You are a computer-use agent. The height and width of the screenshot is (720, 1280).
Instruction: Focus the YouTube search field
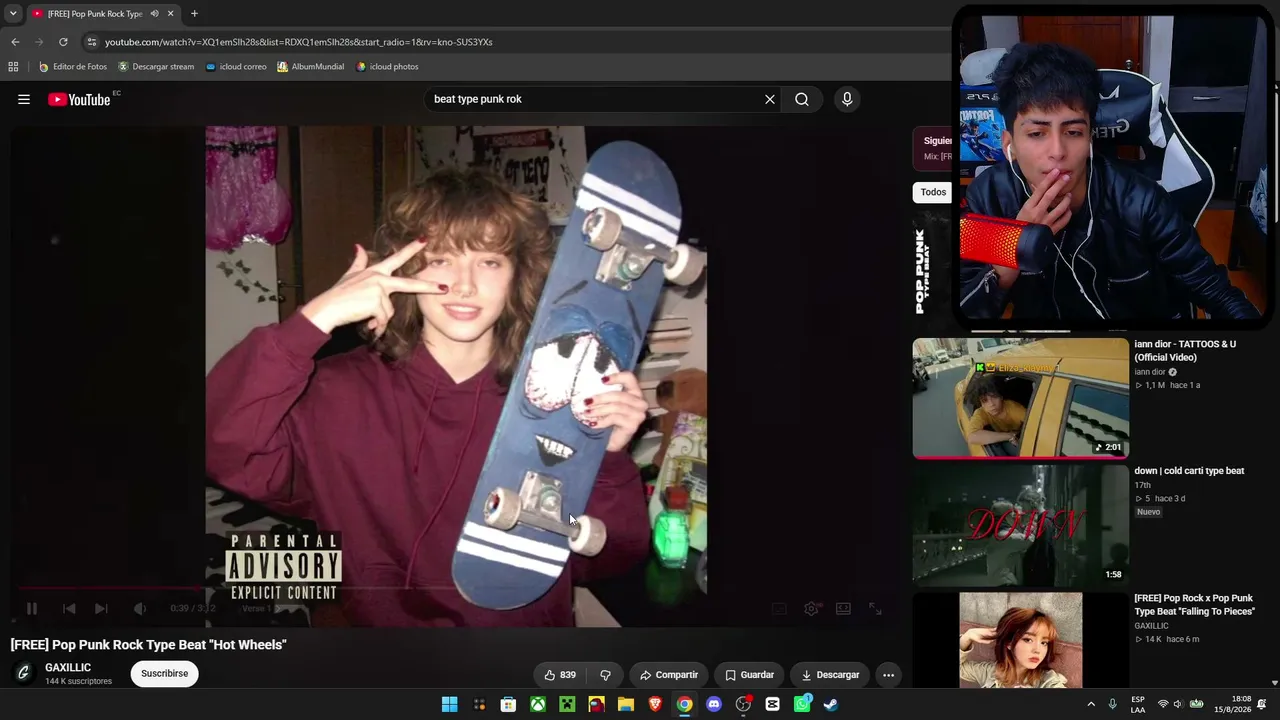point(595,99)
